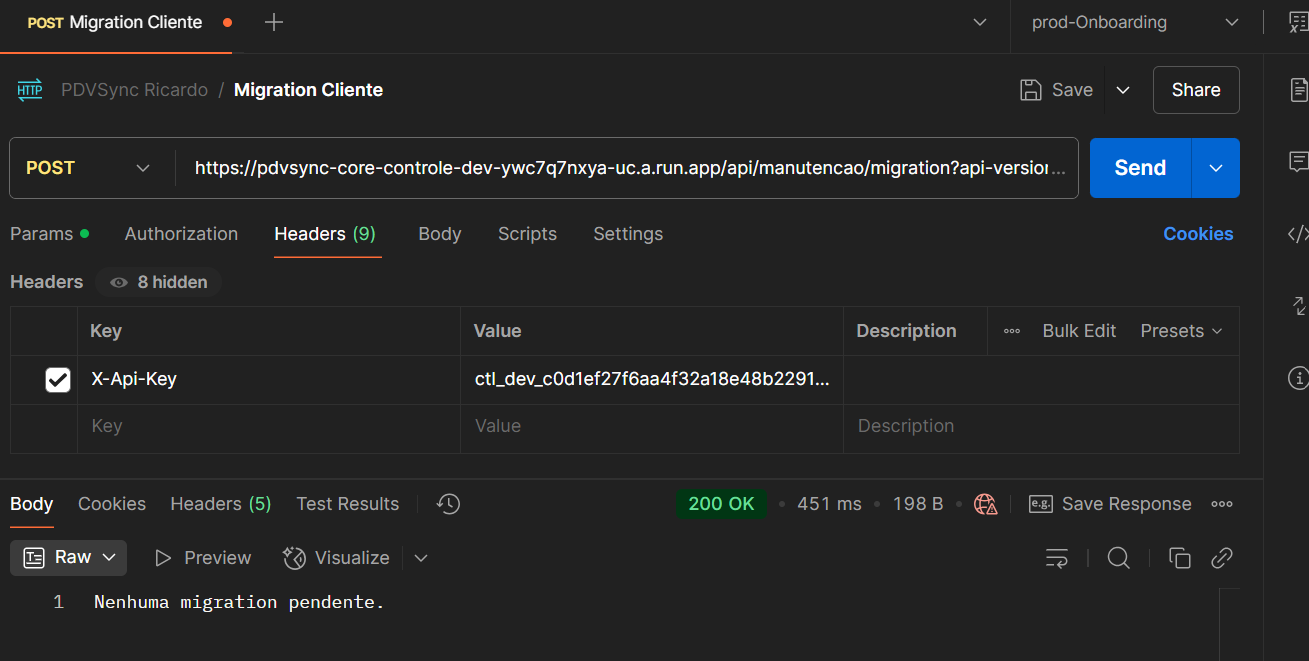Toggle word wrap icon in response toolbar
The width and height of the screenshot is (1309, 661).
pyautogui.click(x=1057, y=558)
